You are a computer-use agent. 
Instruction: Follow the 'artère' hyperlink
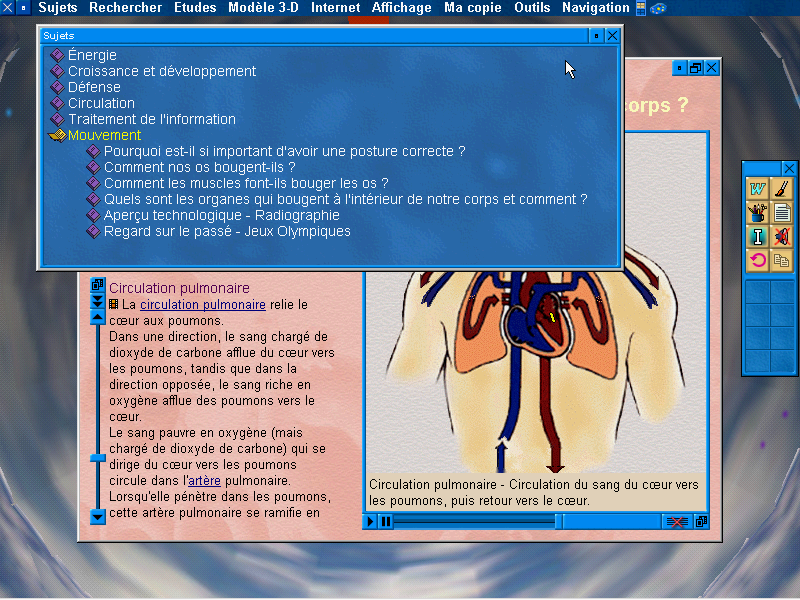coord(204,481)
